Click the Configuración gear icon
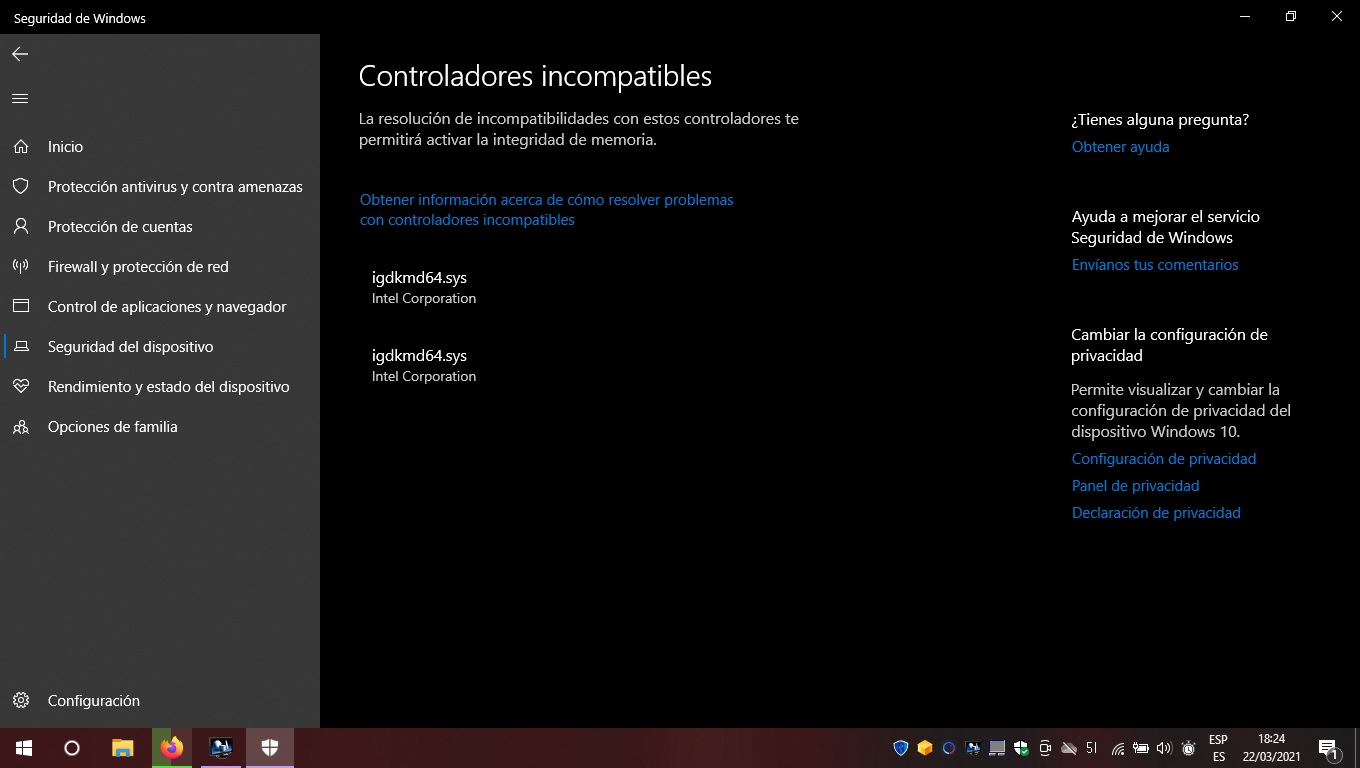The width and height of the screenshot is (1360, 768). (20, 701)
